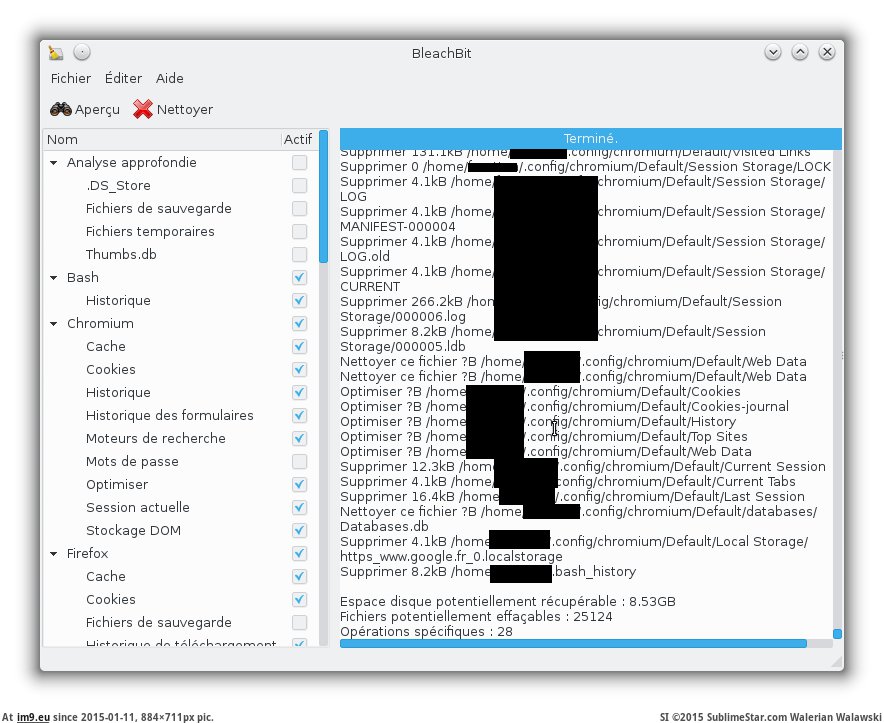Minimize the BleachBit window
This screenshot has height=723, width=884.
pos(773,52)
